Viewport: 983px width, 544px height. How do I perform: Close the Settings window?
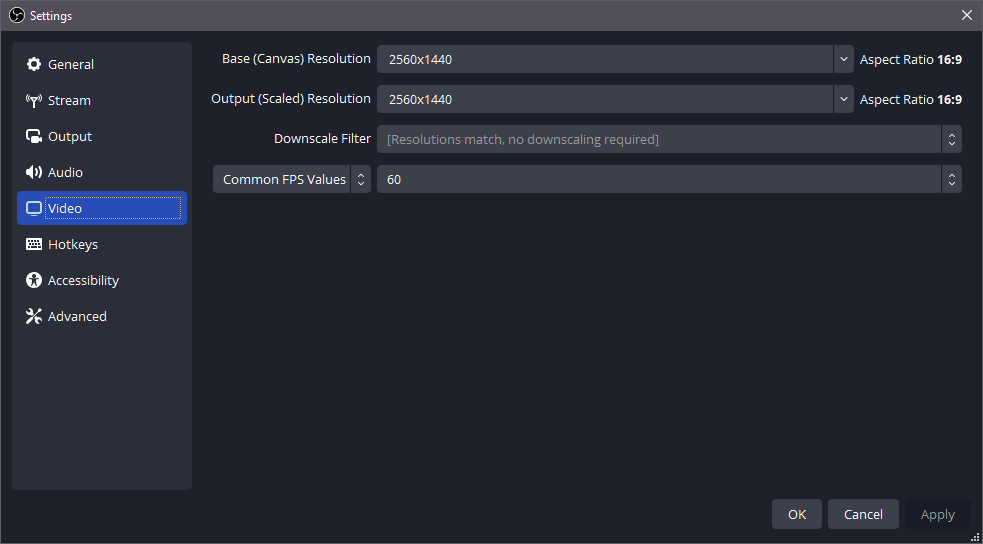[966, 15]
